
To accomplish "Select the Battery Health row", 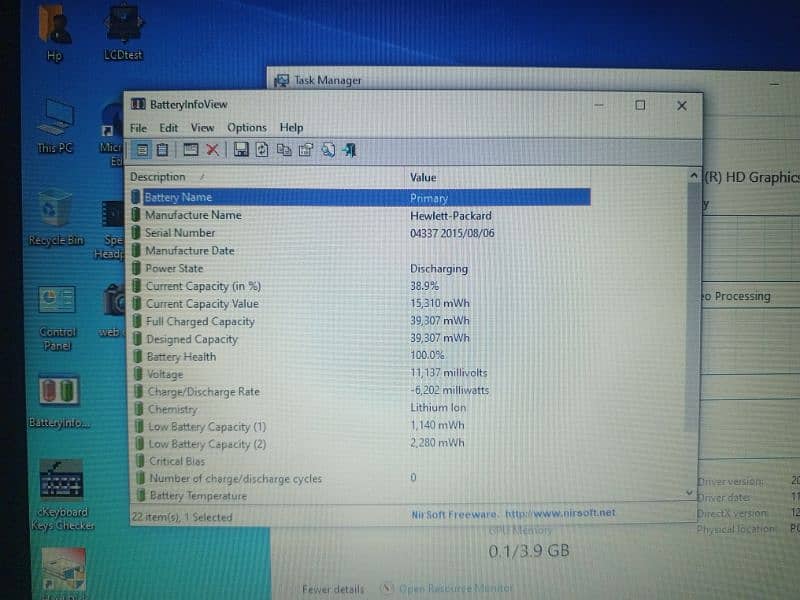I will click(181, 357).
